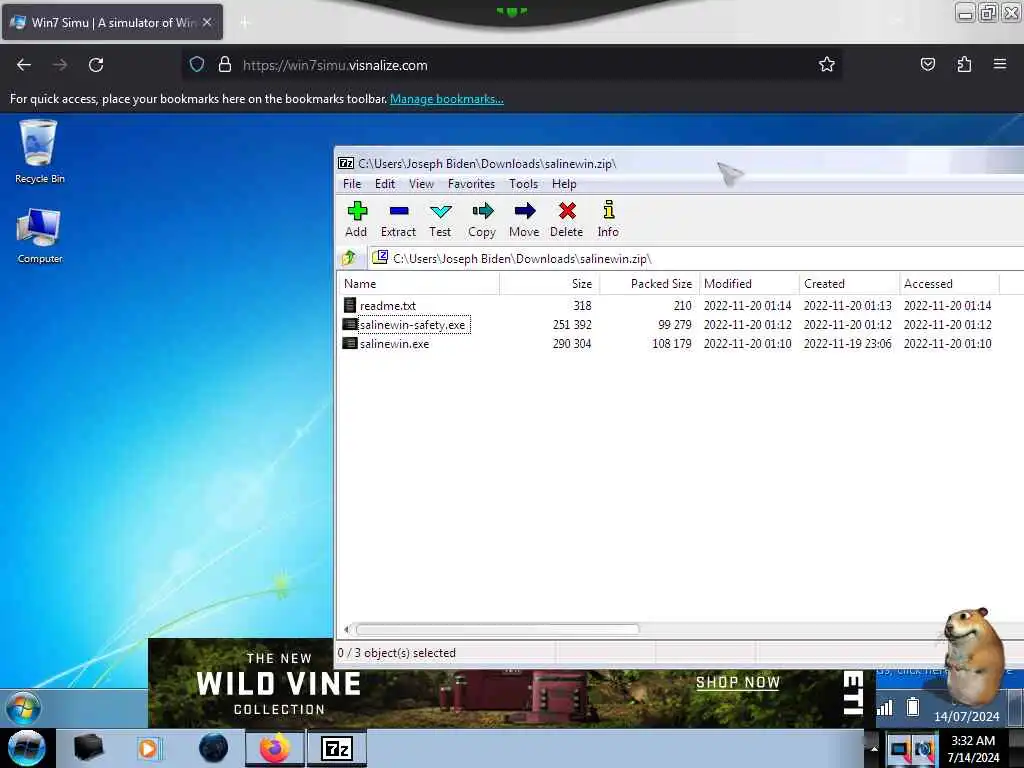
Task: Open the File menu
Action: (352, 184)
